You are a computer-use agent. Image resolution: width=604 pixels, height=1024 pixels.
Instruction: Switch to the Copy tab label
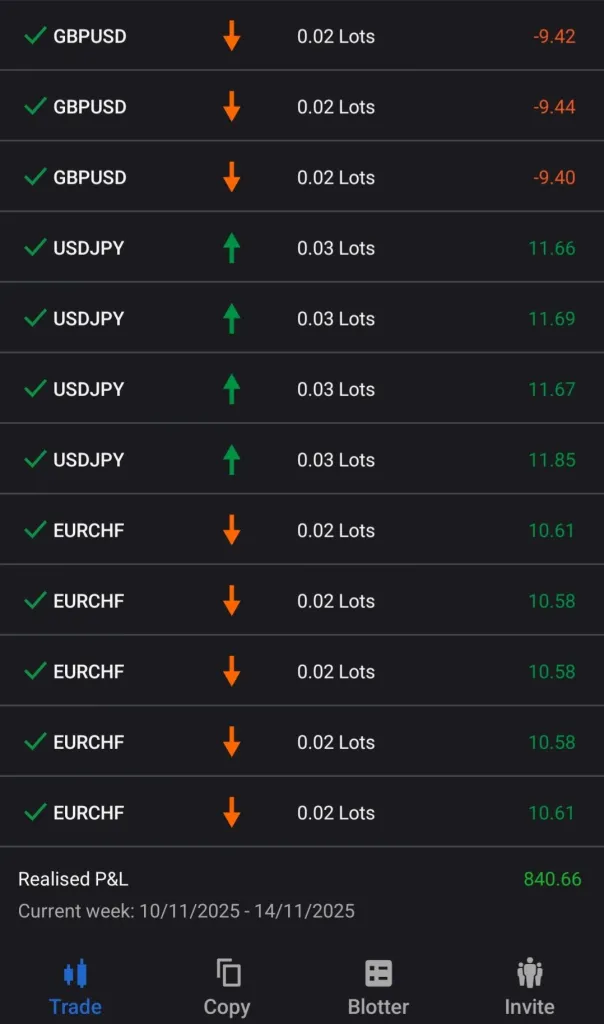[227, 1007]
